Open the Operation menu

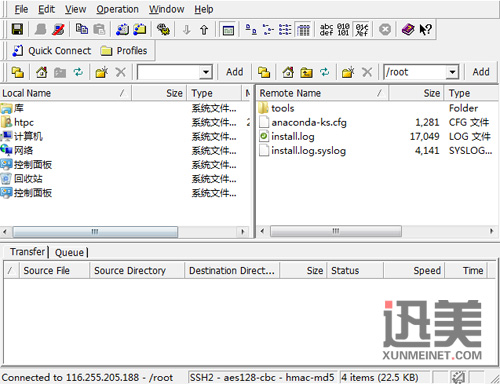[x=117, y=9]
